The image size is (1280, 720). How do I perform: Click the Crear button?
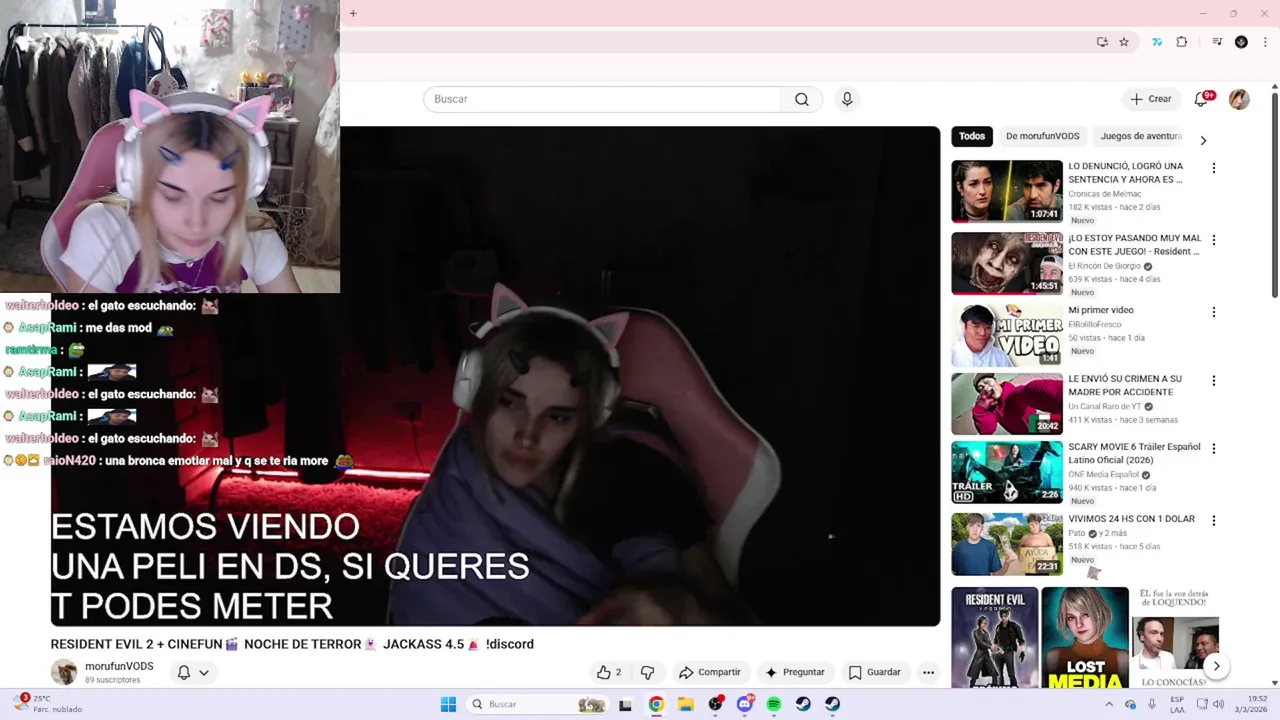1150,99
